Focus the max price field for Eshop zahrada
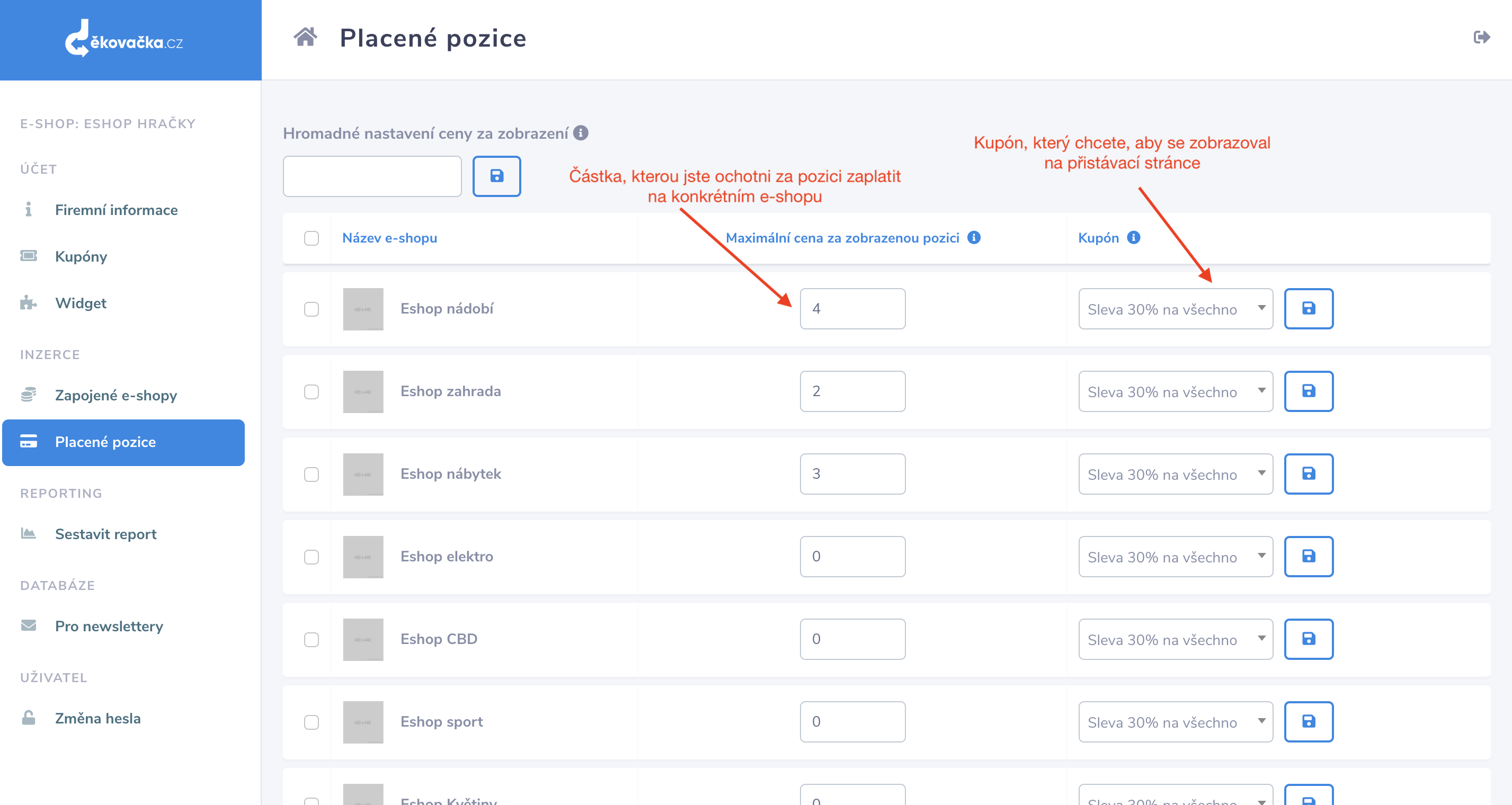 click(x=852, y=391)
